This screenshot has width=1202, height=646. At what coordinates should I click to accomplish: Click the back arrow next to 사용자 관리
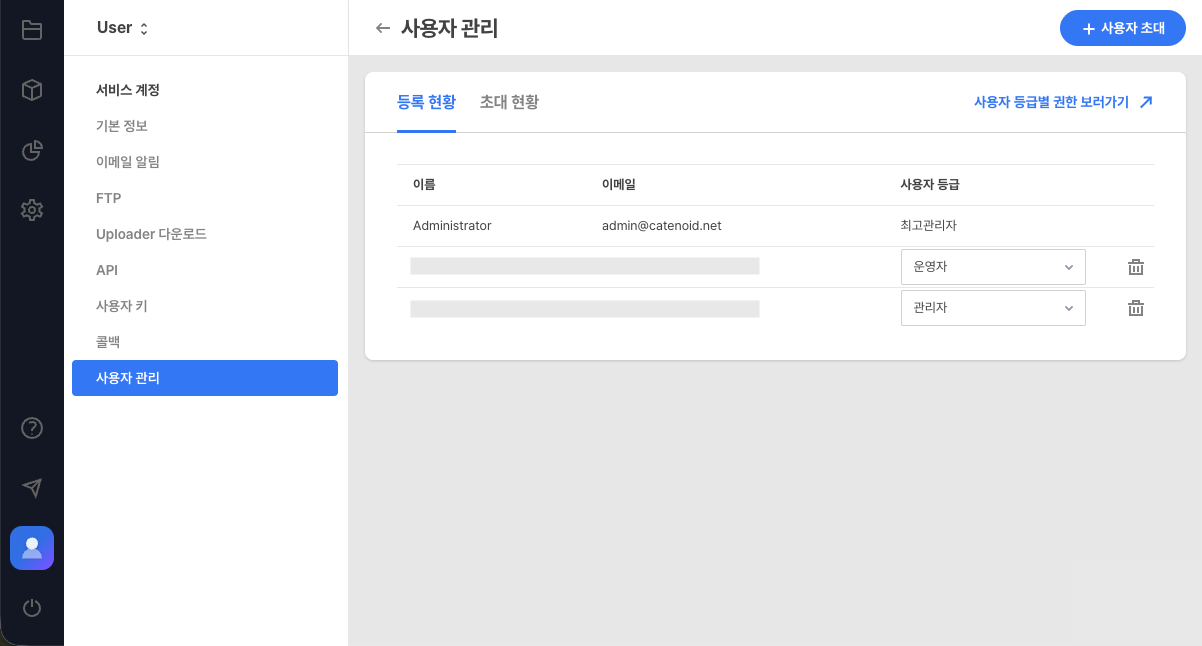(x=383, y=29)
